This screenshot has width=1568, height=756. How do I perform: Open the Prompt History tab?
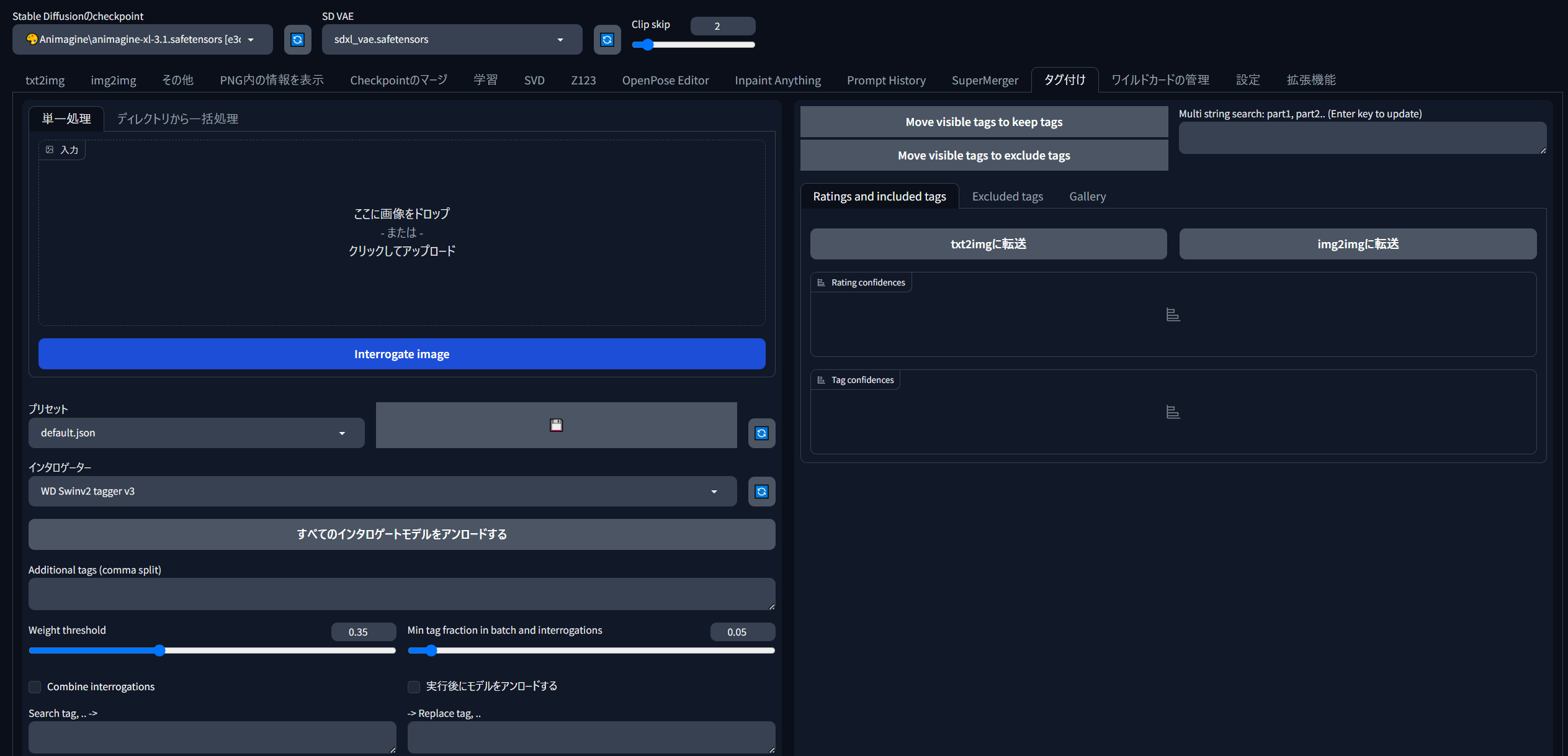[886, 80]
